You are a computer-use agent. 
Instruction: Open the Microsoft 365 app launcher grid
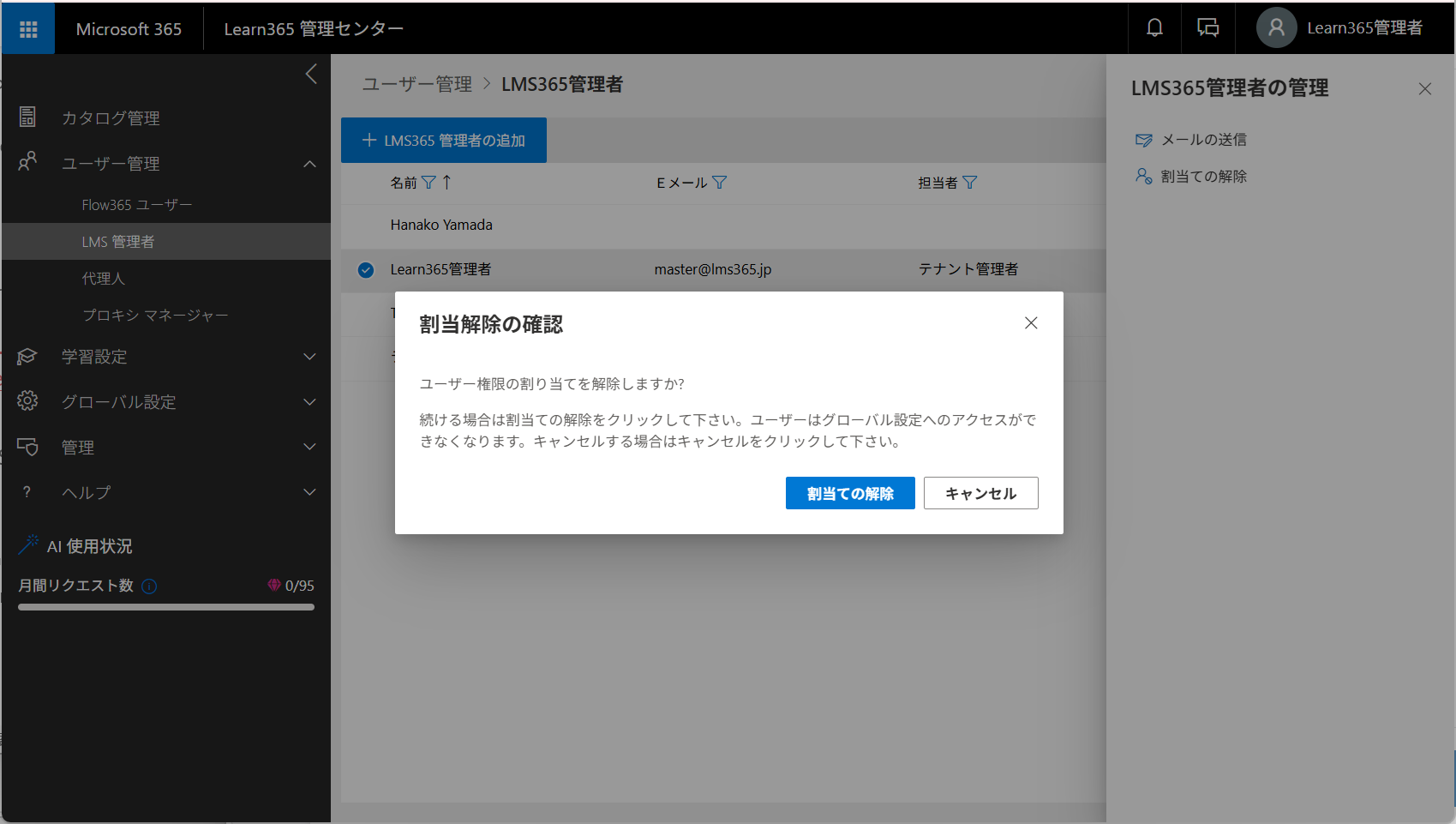28,29
